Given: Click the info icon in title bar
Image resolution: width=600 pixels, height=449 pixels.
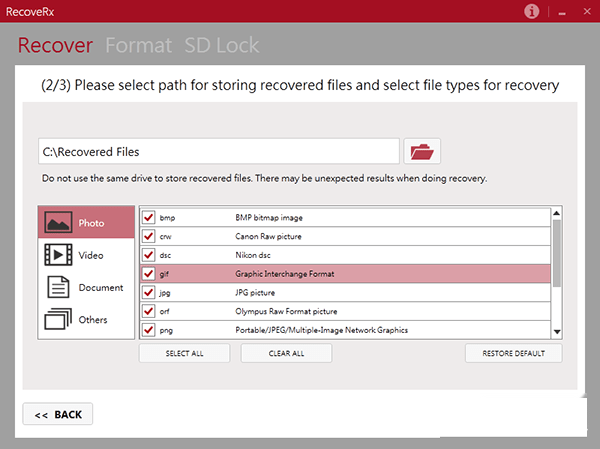Looking at the screenshot, I should pos(532,11).
